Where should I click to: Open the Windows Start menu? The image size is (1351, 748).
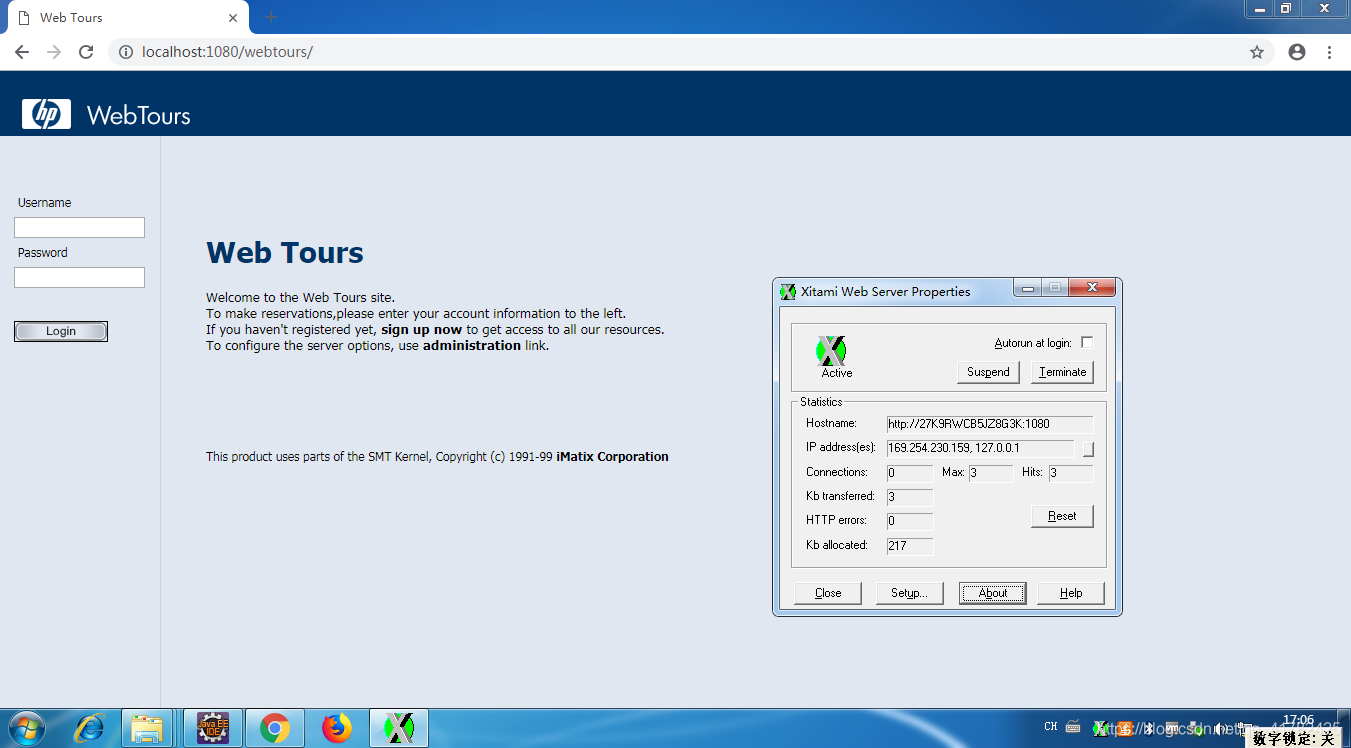(x=26, y=728)
